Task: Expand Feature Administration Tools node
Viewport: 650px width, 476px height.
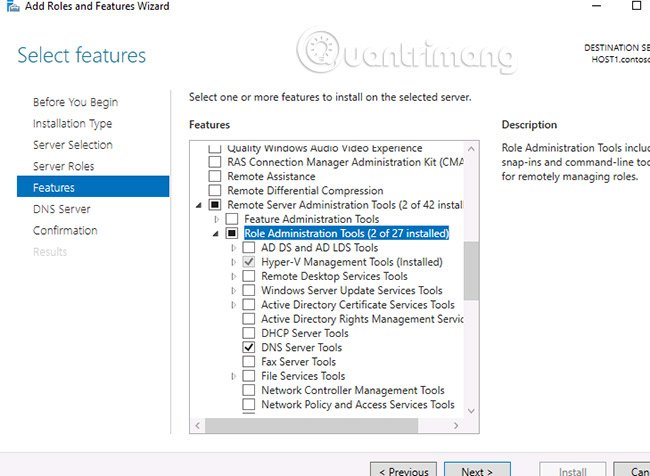Action: (x=216, y=219)
